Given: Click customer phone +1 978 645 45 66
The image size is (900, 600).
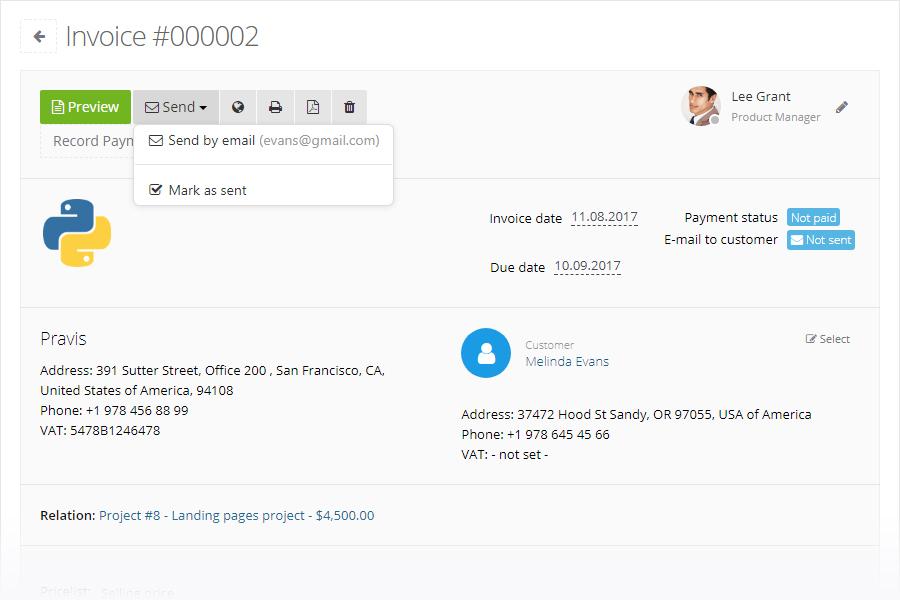Looking at the screenshot, I should pos(558,435).
